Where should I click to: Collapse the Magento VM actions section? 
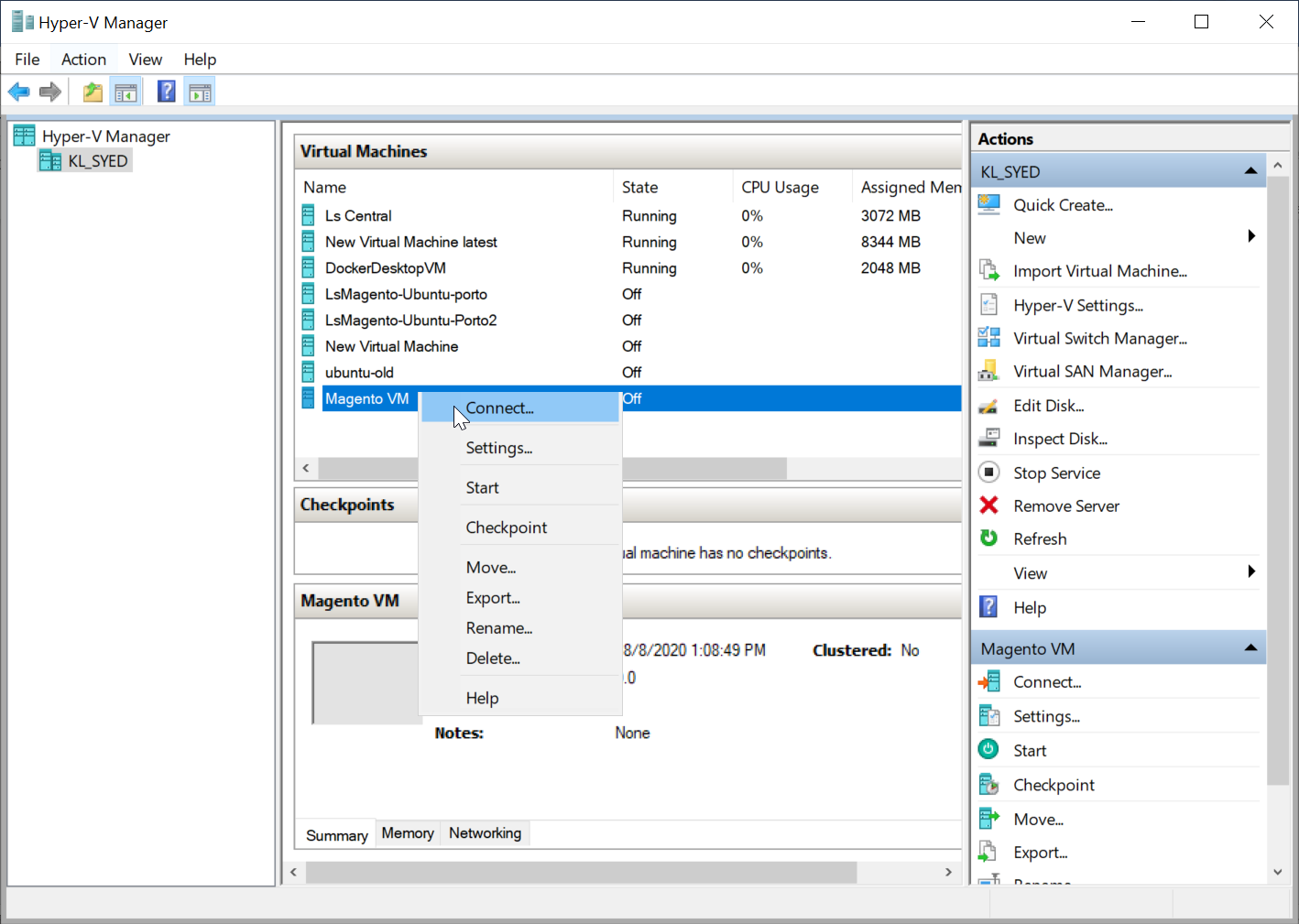pyautogui.click(x=1250, y=648)
